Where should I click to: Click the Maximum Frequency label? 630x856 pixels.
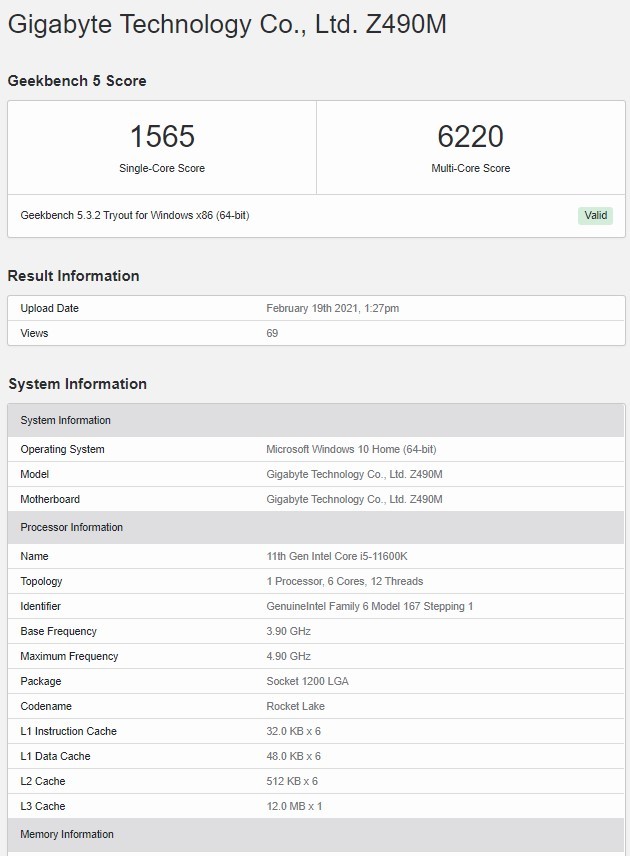tap(69, 656)
